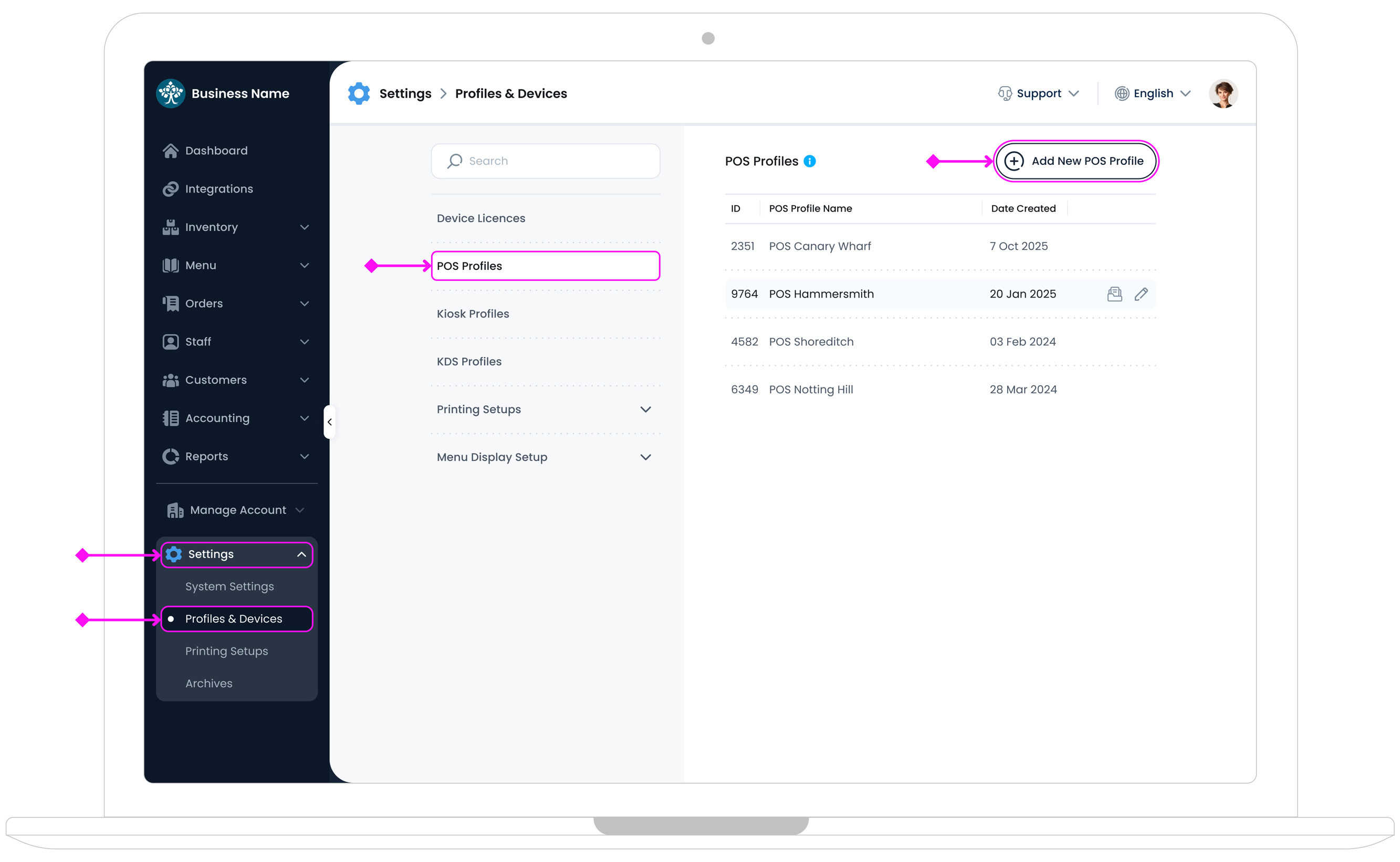Switch to the Kiosk Profiles tab
The image size is (1400, 862).
[x=472, y=313]
